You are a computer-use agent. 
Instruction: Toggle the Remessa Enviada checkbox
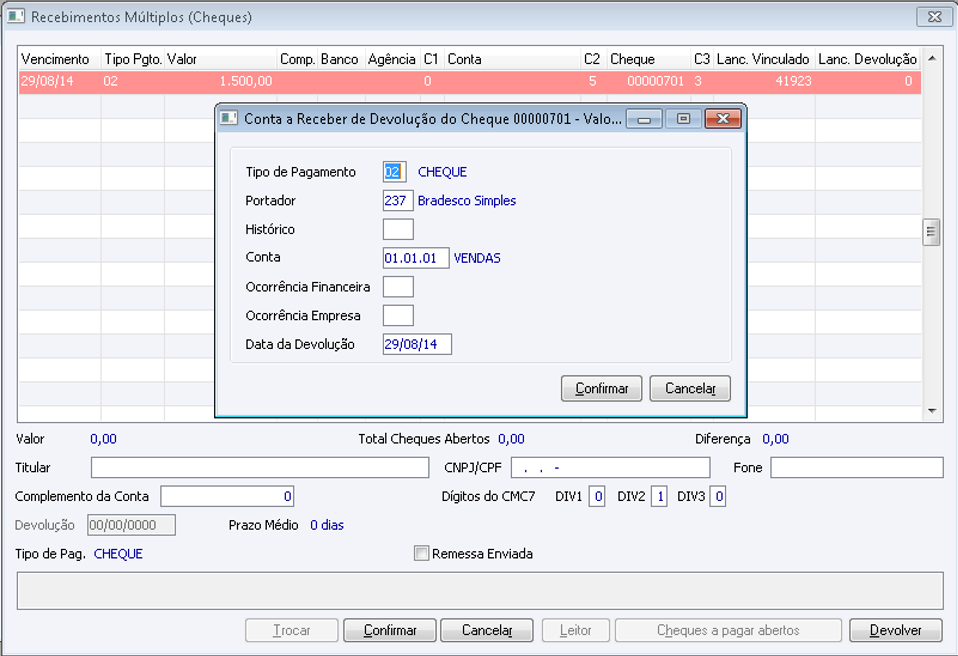tap(421, 553)
